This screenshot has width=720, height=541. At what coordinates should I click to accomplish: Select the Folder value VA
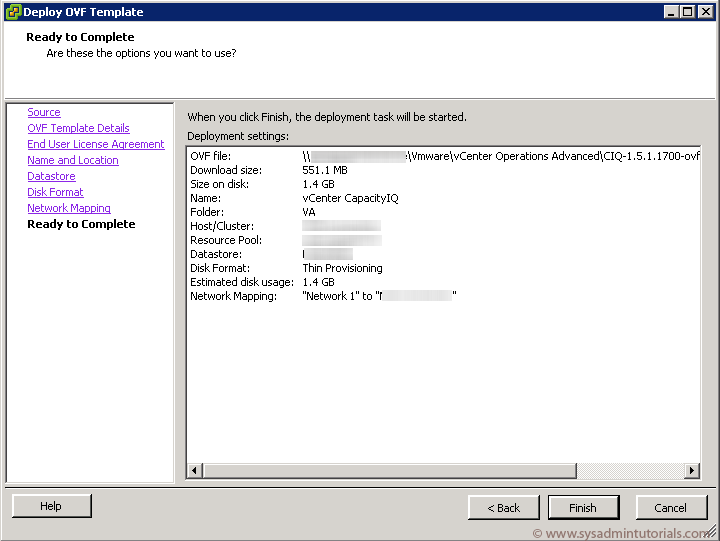(x=309, y=212)
